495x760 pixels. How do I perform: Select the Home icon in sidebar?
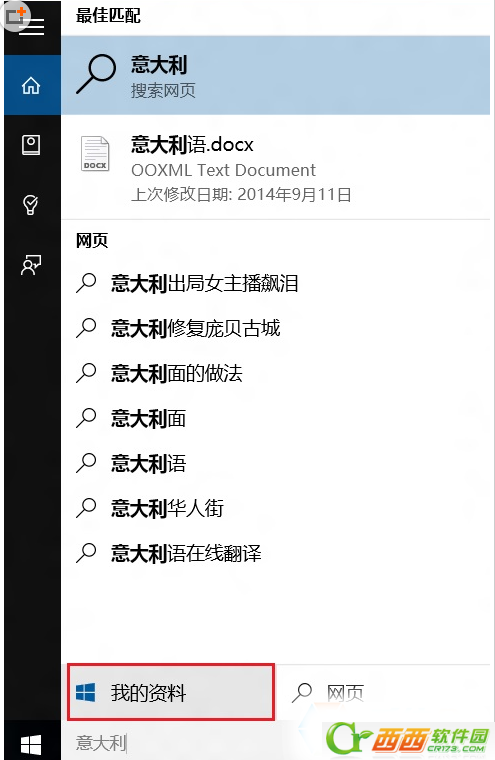[x=31, y=86]
